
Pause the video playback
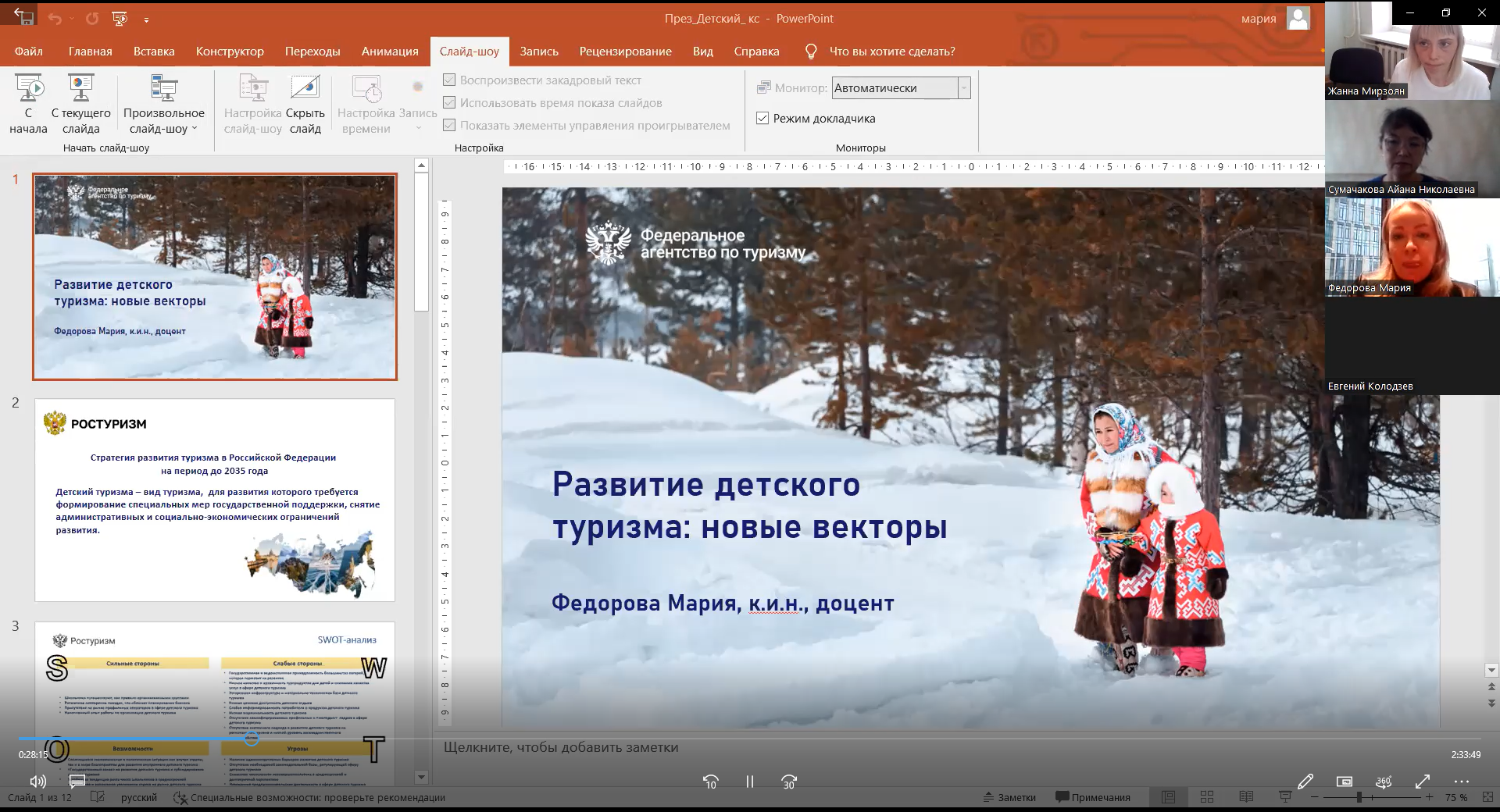coord(749,782)
